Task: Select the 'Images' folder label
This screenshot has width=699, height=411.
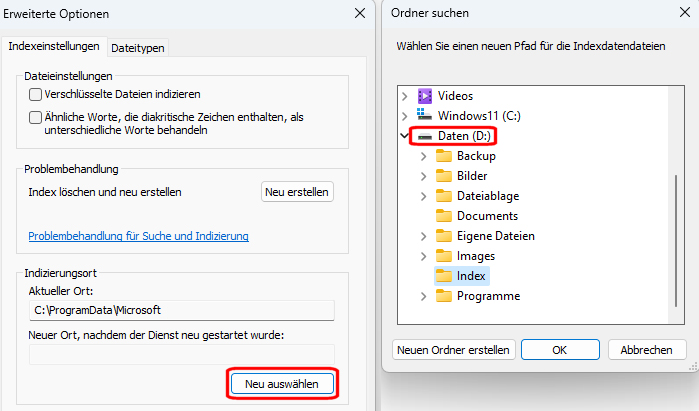Action: [x=476, y=256]
